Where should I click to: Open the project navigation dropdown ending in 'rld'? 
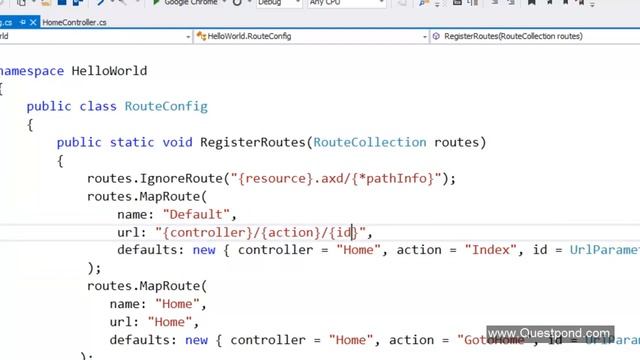pyautogui.click(x=96, y=36)
